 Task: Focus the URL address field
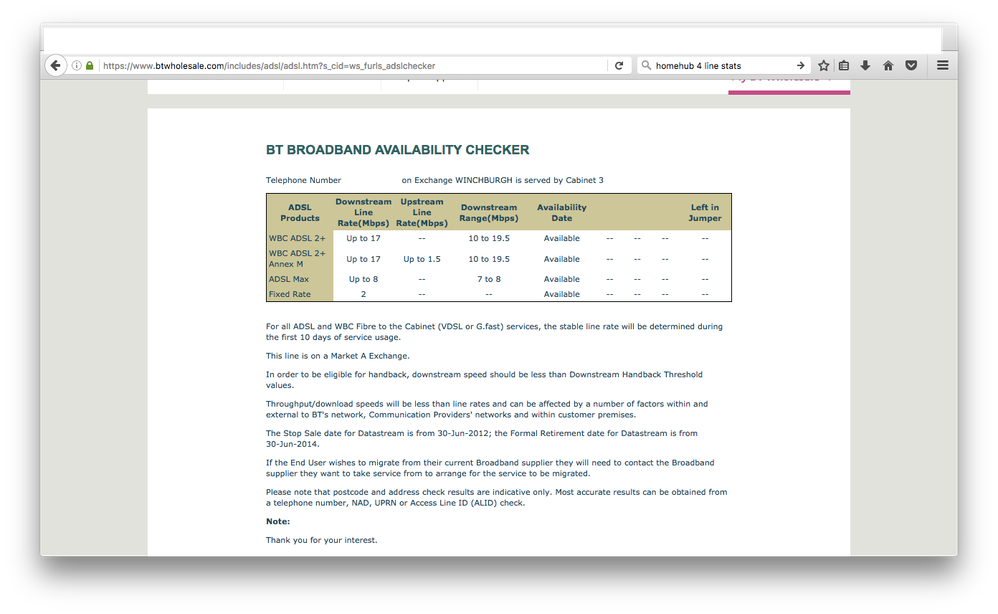point(353,66)
